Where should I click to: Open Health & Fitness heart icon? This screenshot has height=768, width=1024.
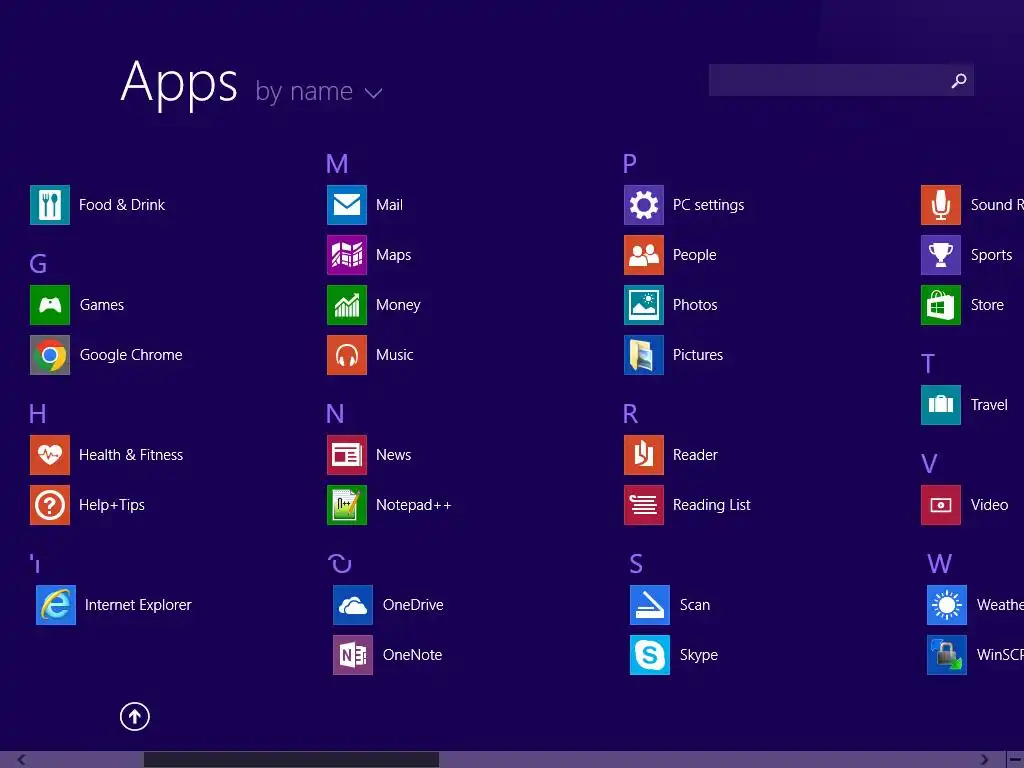point(50,455)
